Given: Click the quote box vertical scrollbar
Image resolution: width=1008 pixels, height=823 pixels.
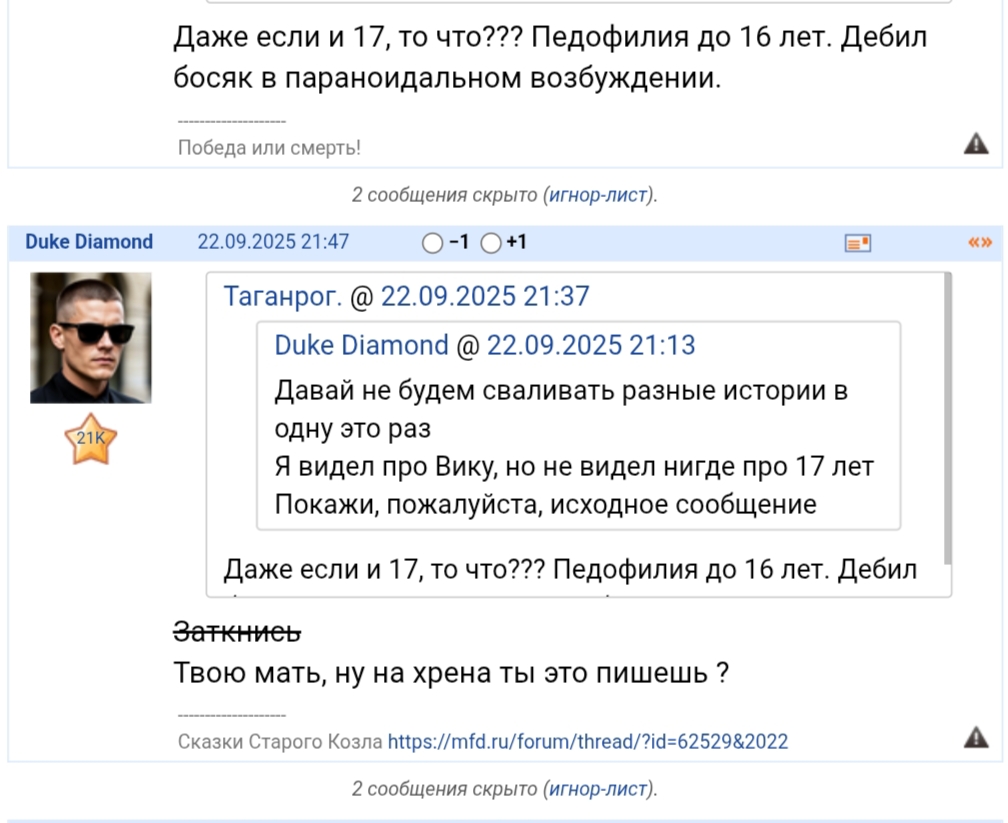Looking at the screenshot, I should pyautogui.click(x=947, y=419).
